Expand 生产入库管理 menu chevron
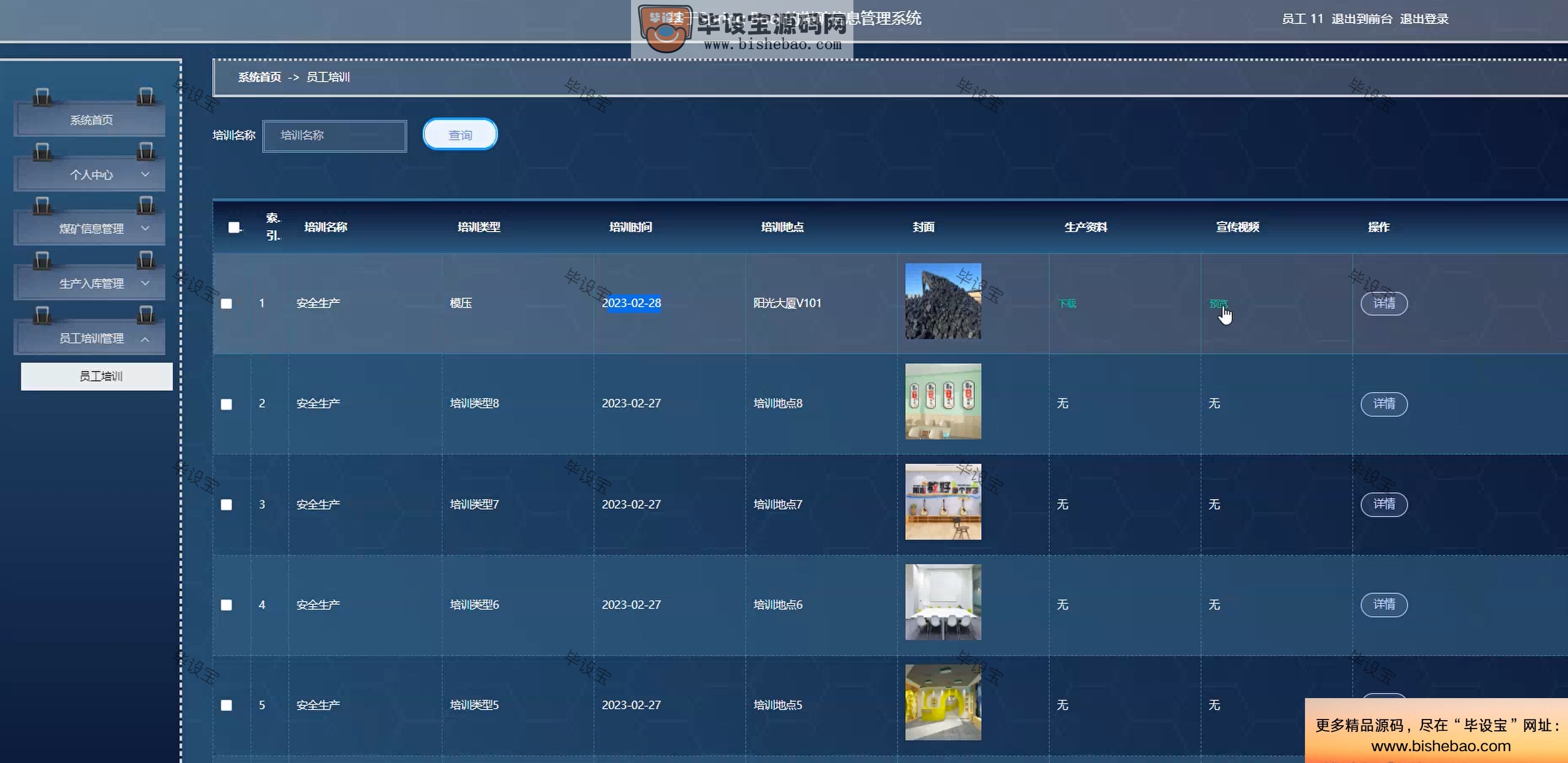 point(145,283)
